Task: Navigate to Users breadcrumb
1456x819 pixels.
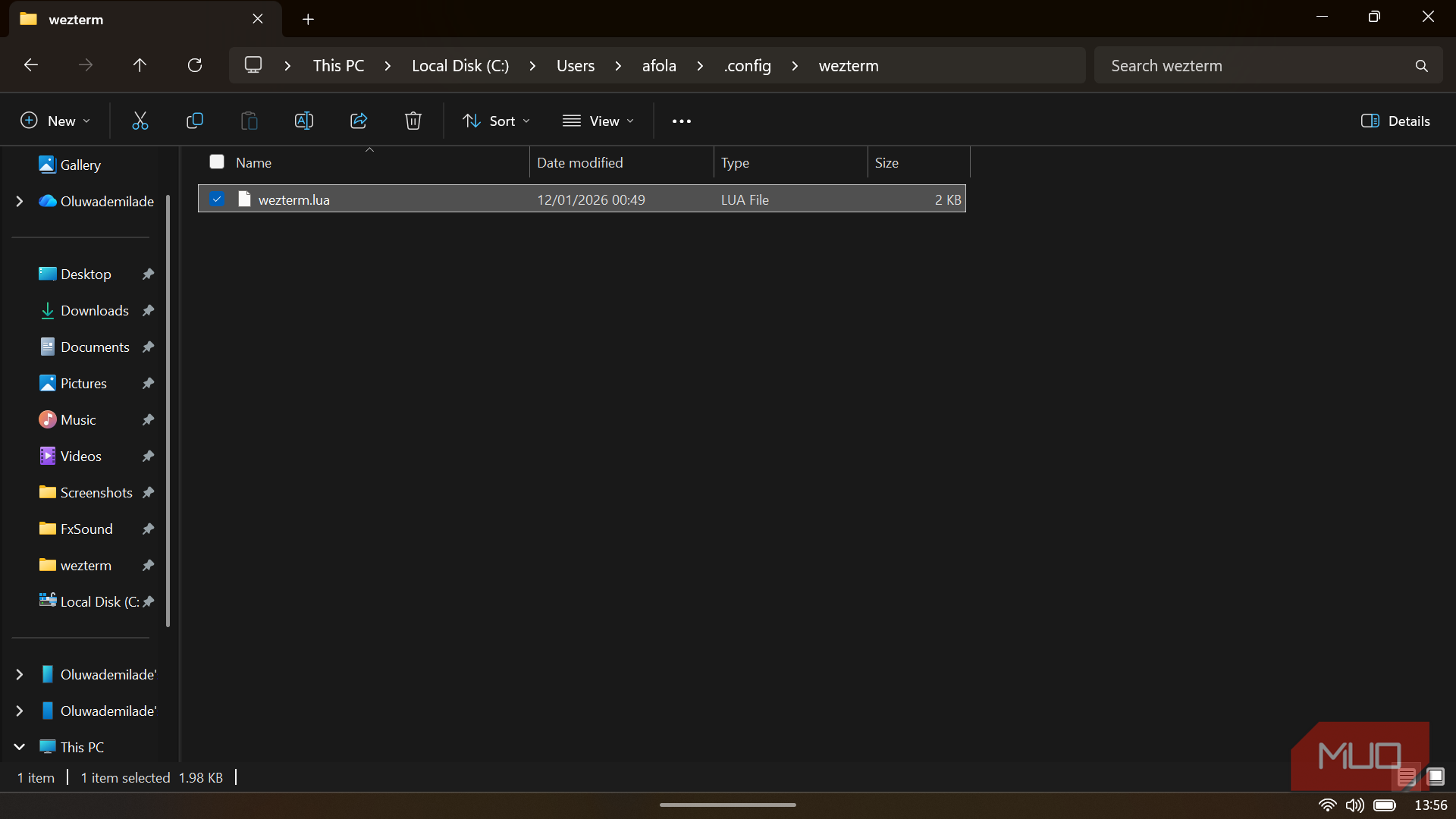Action: [x=576, y=66]
